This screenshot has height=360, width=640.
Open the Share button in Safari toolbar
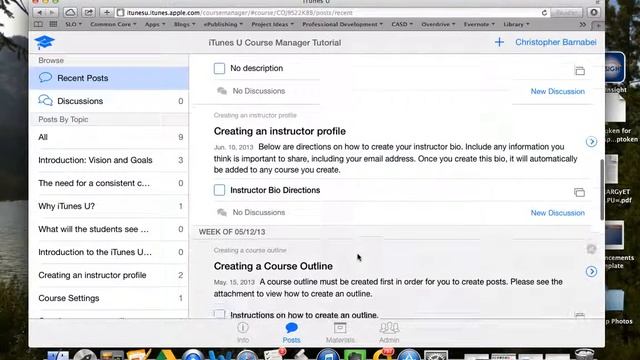click(88, 13)
